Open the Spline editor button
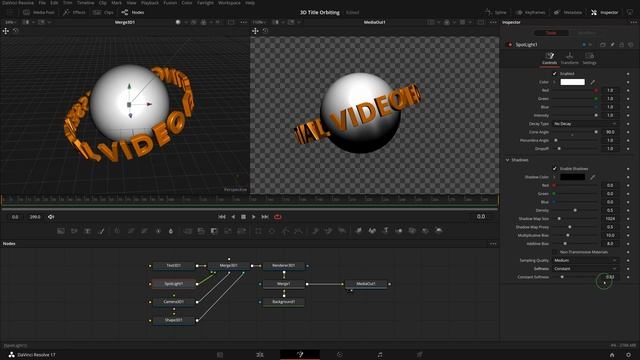The width and height of the screenshot is (640, 360). click(496, 12)
